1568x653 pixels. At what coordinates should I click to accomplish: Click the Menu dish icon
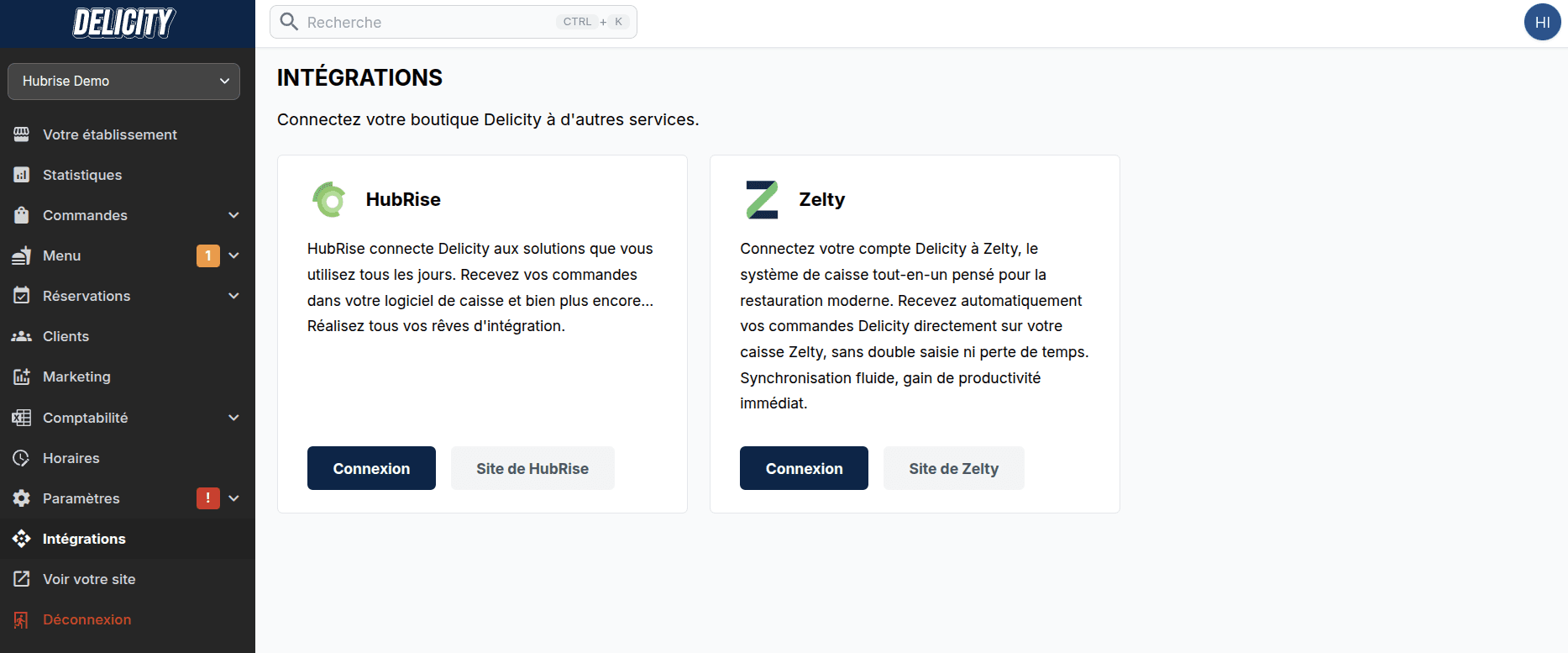[22, 255]
